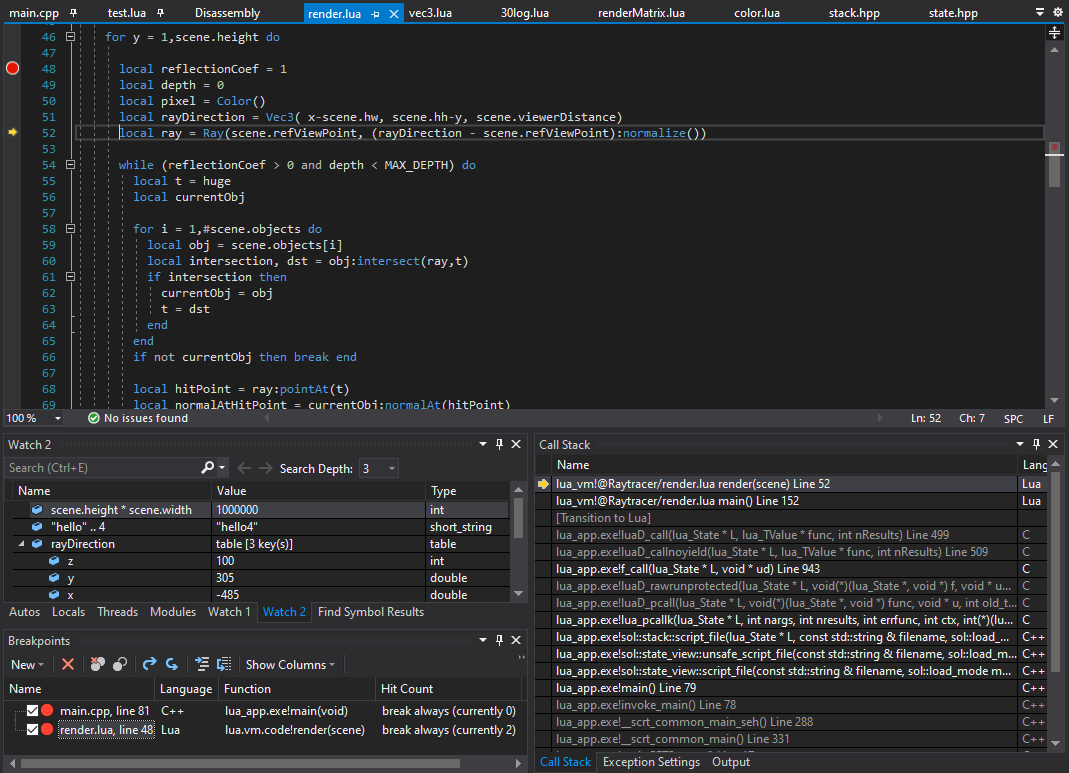Delete the selected breakpoint with the red X
Screen dimensions: 1069x773
(x=68, y=664)
